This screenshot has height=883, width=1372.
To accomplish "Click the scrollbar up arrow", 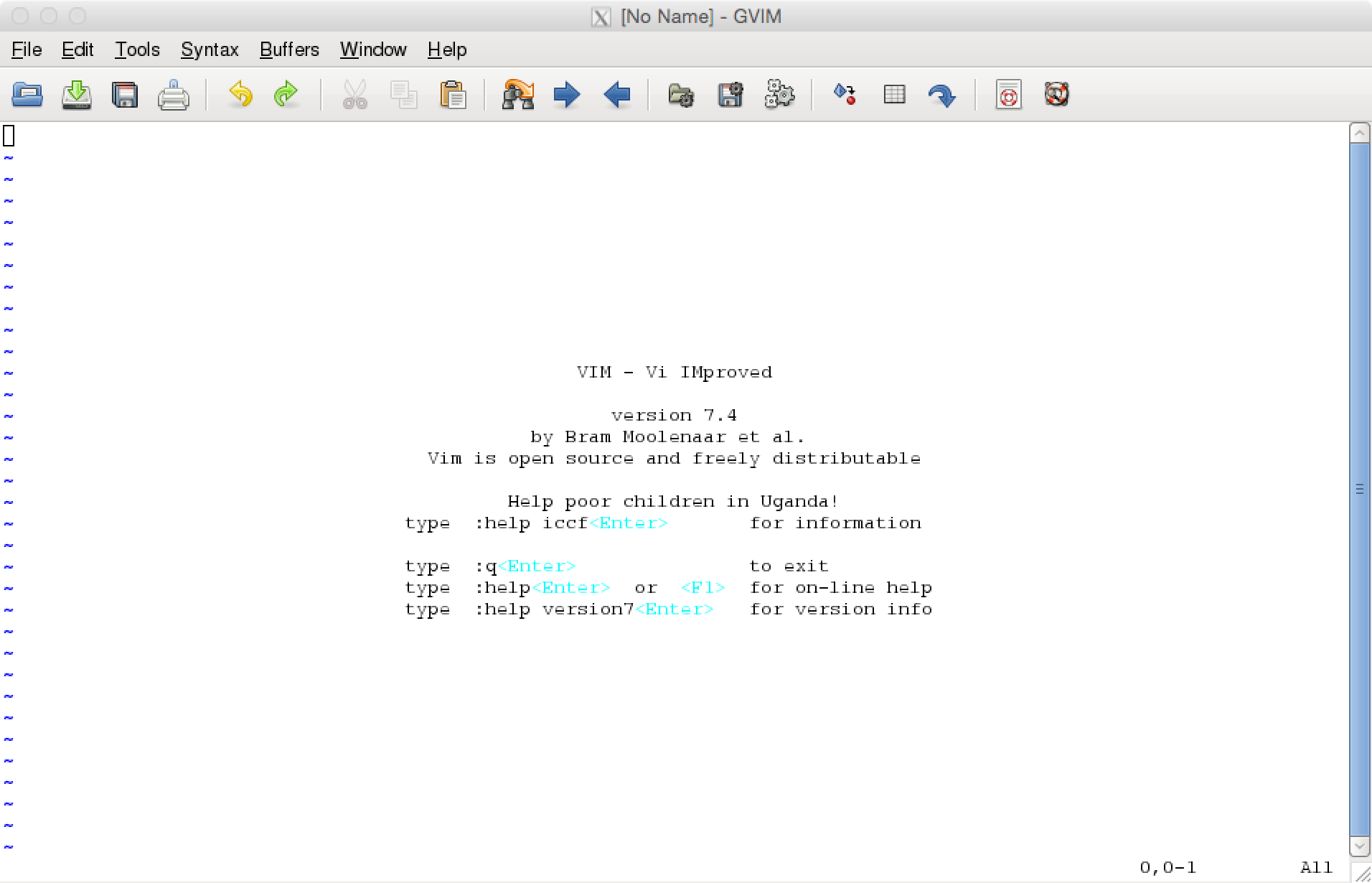I will (x=1359, y=133).
